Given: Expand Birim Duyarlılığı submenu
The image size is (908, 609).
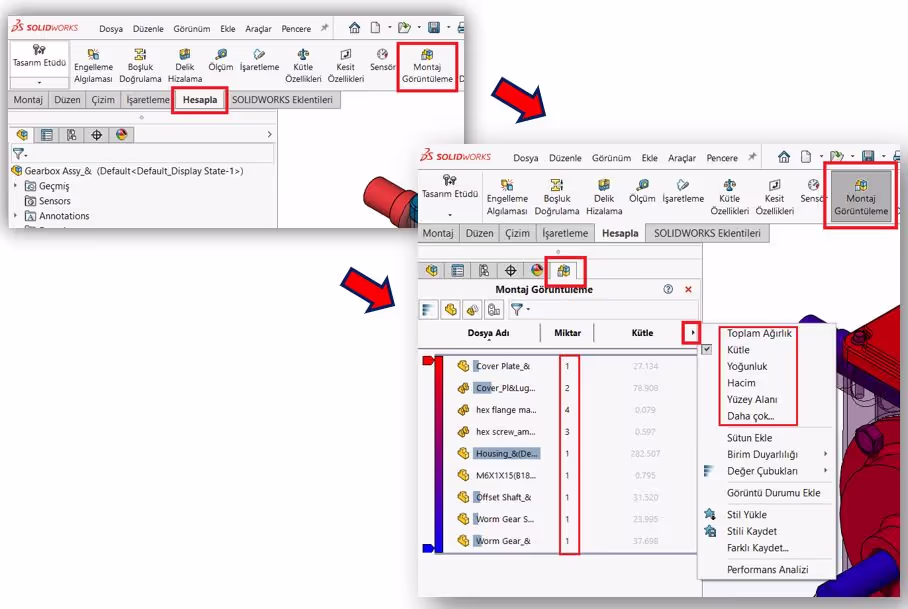Looking at the screenshot, I should (825, 454).
